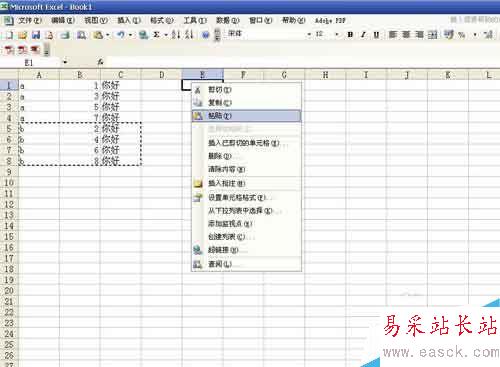The image size is (500, 367).
Task: Click the Save floppy disk icon
Action: [x=36, y=35]
